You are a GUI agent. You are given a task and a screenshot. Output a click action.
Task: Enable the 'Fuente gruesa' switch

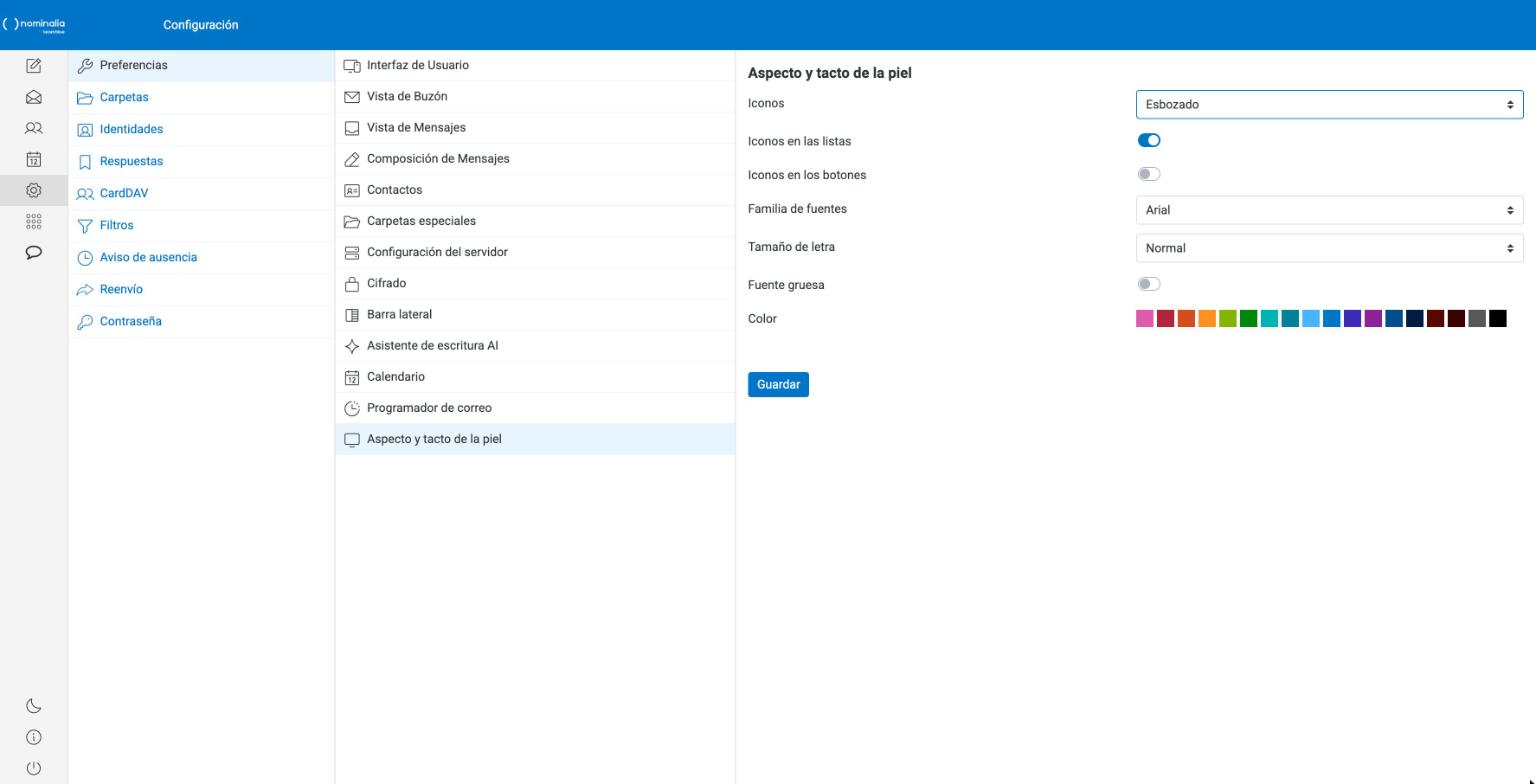[x=1149, y=285]
